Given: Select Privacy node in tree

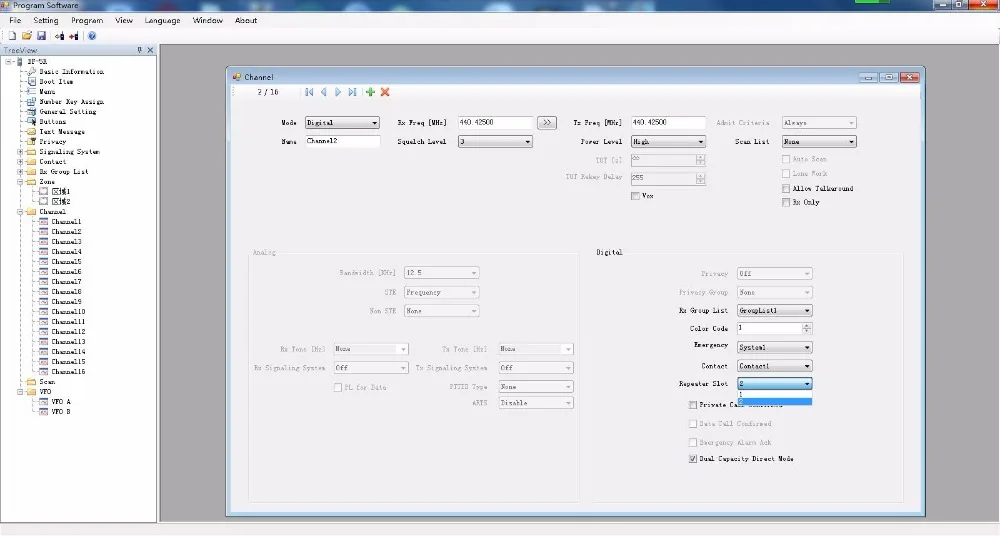Looking at the screenshot, I should coord(52,142).
